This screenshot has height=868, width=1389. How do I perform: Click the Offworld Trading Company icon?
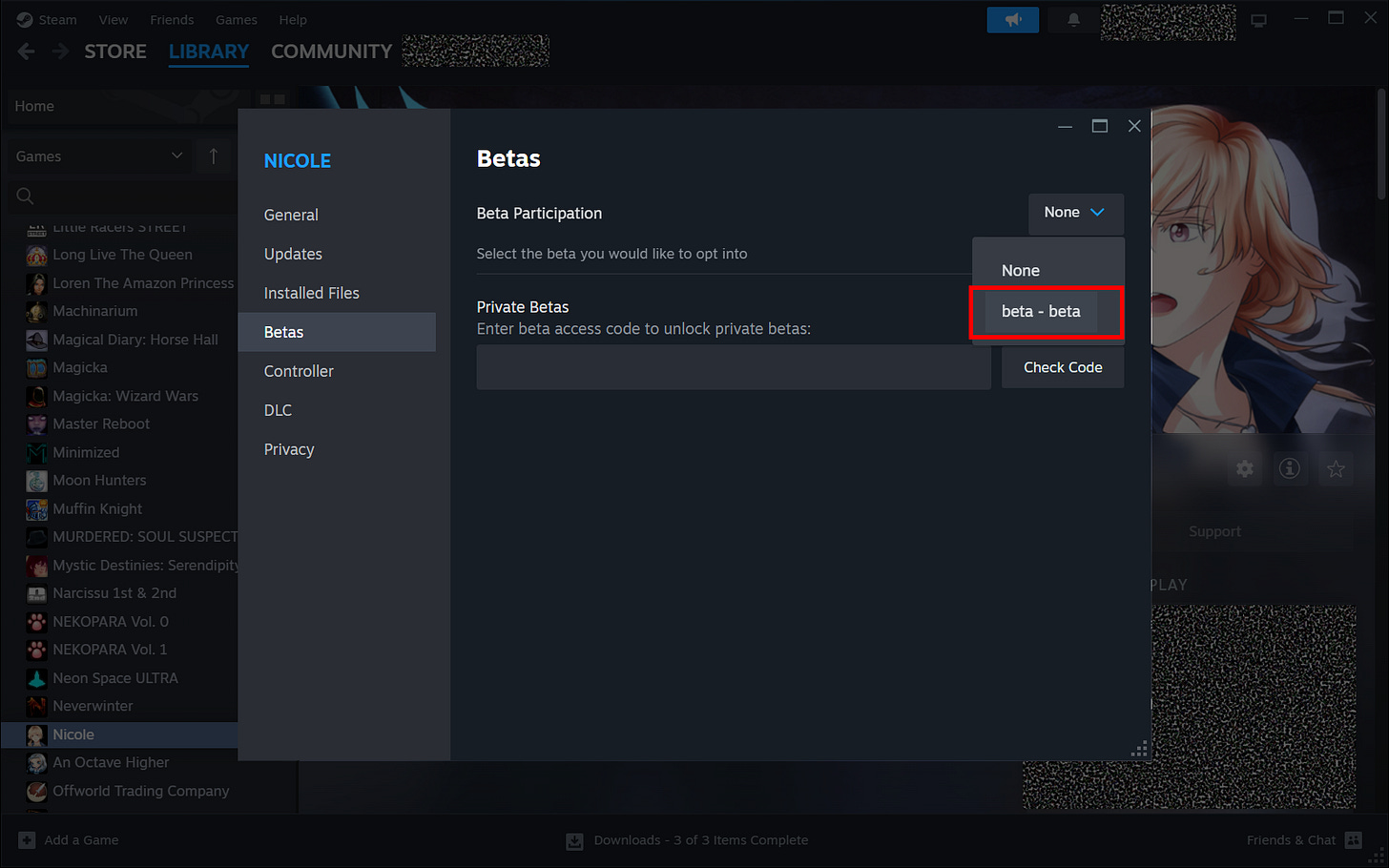click(x=36, y=791)
